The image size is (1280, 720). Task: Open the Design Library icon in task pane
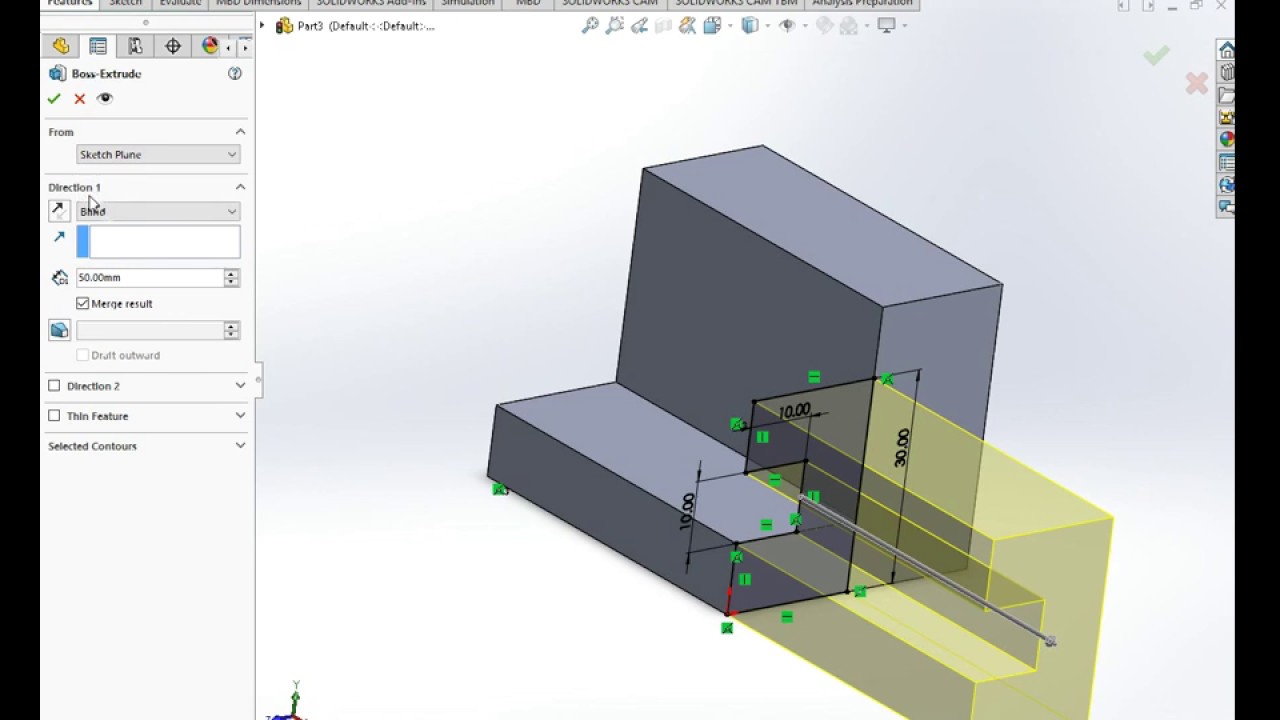pyautogui.click(x=1227, y=73)
